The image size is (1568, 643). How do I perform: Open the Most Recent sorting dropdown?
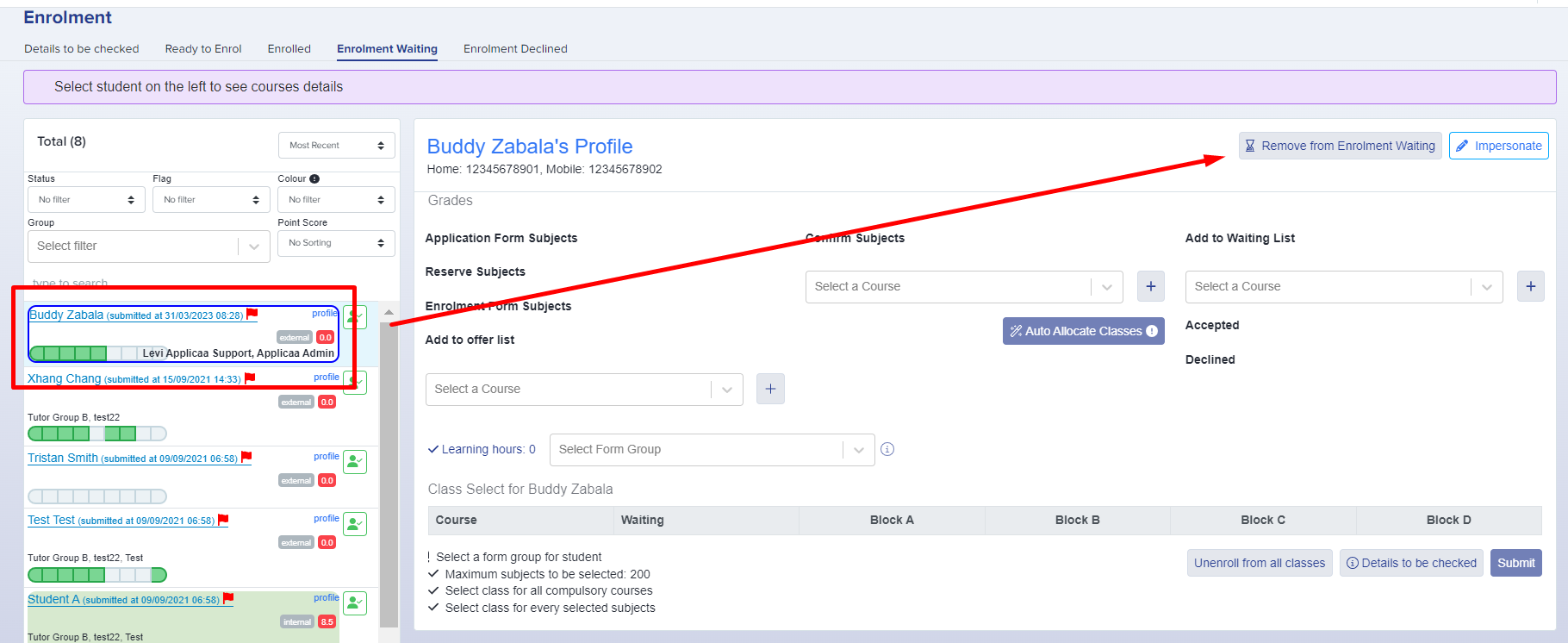pyautogui.click(x=337, y=145)
